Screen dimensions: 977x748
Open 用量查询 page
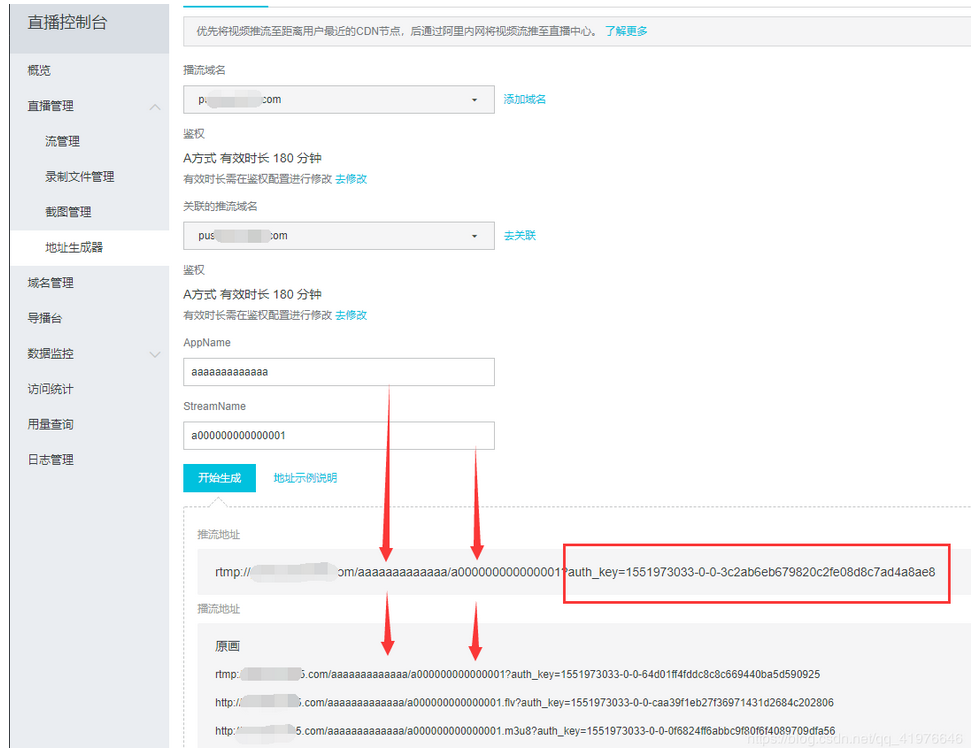50,424
